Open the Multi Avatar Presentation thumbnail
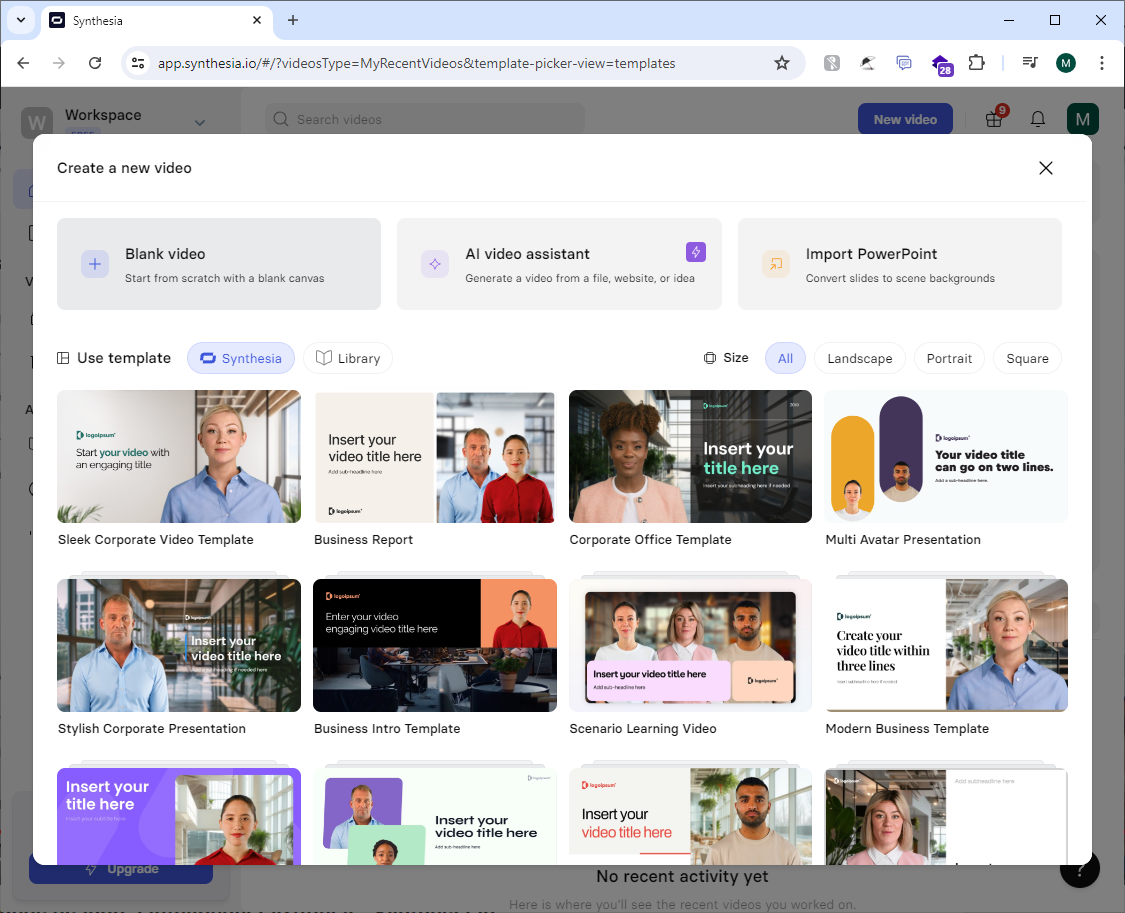 pos(946,456)
